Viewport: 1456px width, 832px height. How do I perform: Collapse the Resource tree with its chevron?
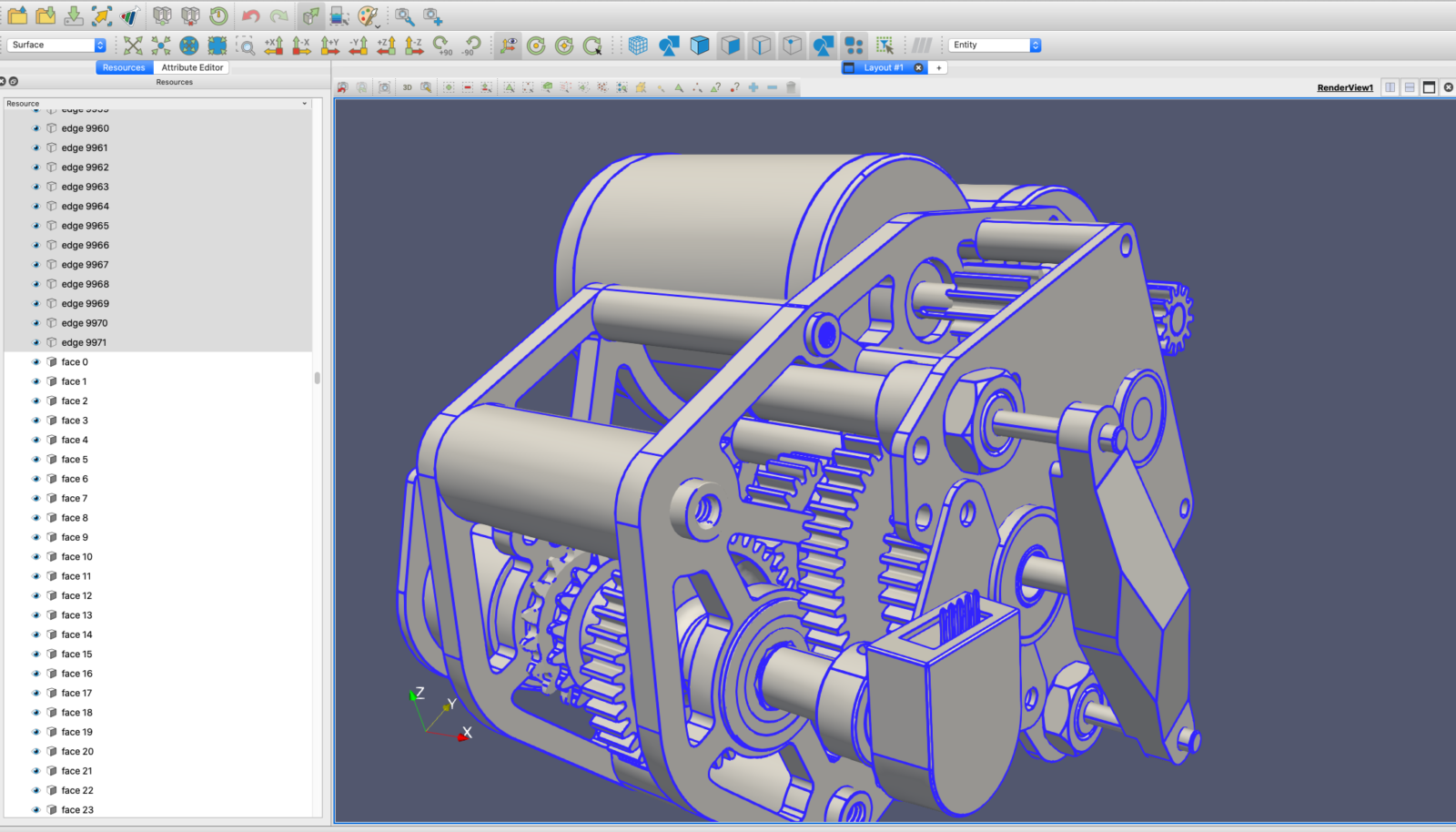(x=304, y=103)
